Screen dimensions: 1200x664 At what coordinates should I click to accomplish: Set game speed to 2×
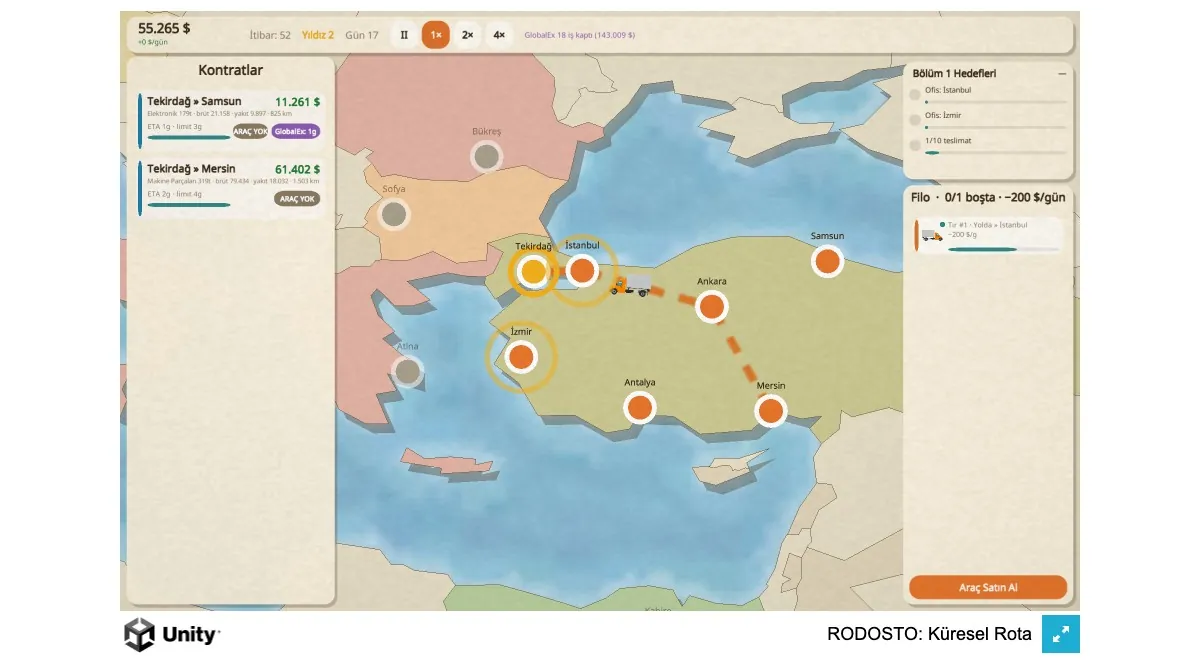click(467, 35)
